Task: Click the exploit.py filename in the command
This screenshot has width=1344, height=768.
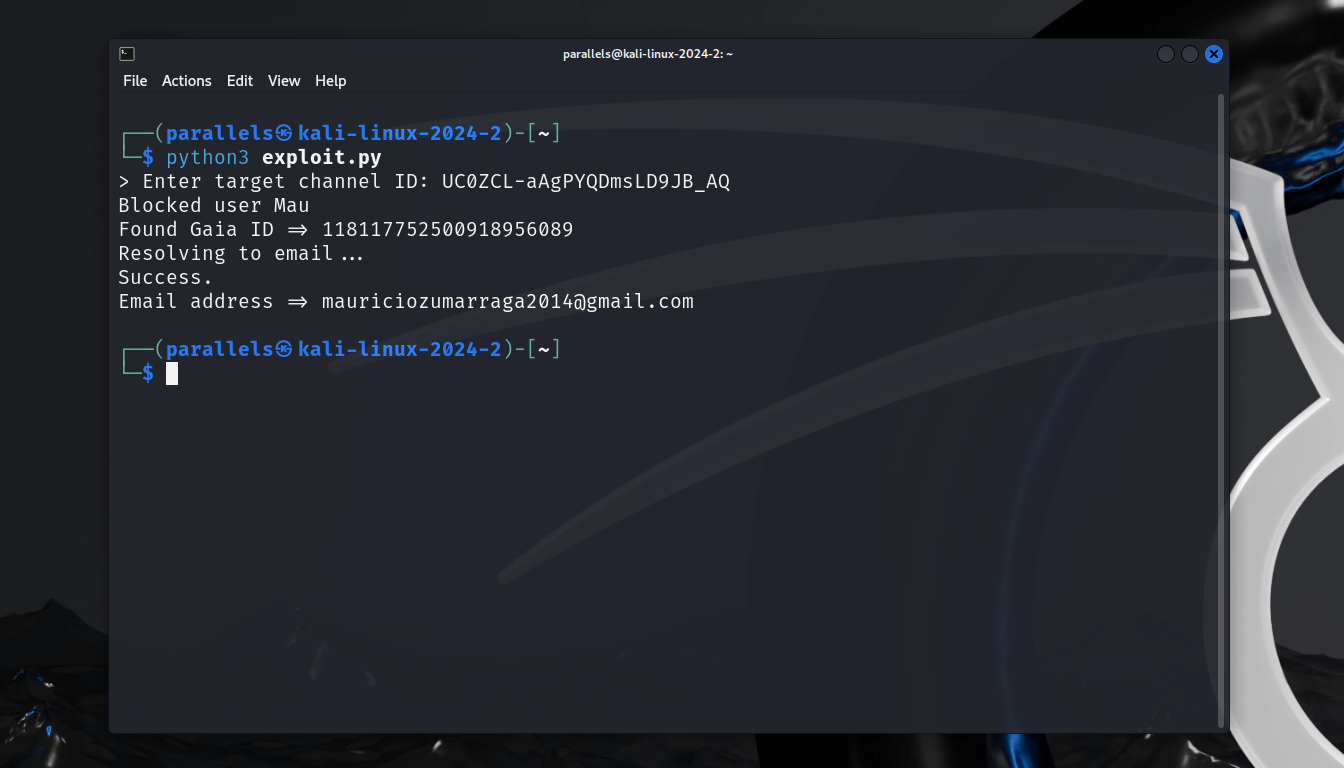Action: [322, 158]
